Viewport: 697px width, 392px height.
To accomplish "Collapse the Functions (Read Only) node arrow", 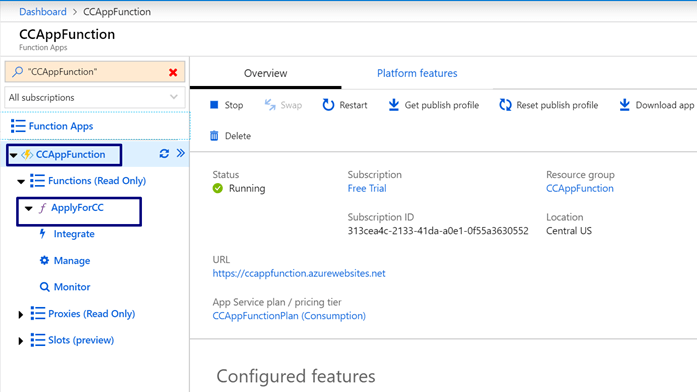I will (x=21, y=181).
